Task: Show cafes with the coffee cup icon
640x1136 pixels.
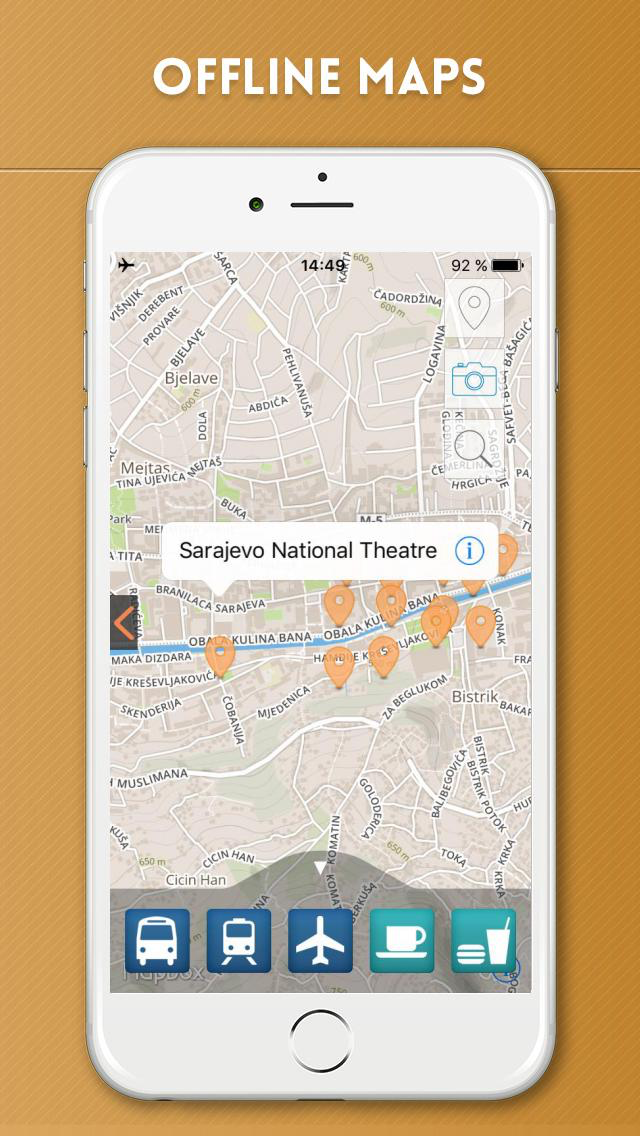Action: 402,940
